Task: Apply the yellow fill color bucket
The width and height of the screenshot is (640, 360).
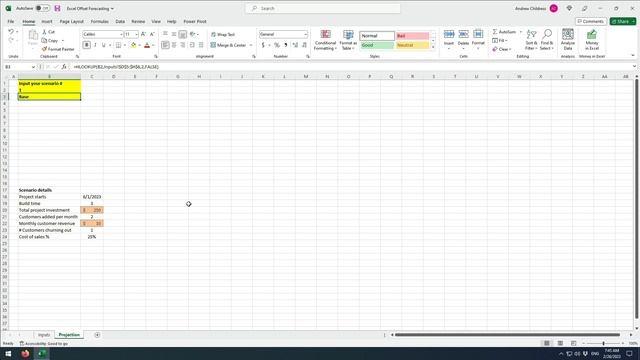Action: coord(133,45)
